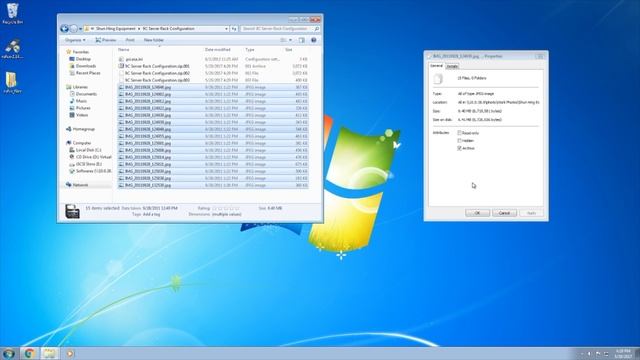Enable the Hidden attribute checkbox
This screenshot has height=360, width=640.
tap(459, 141)
